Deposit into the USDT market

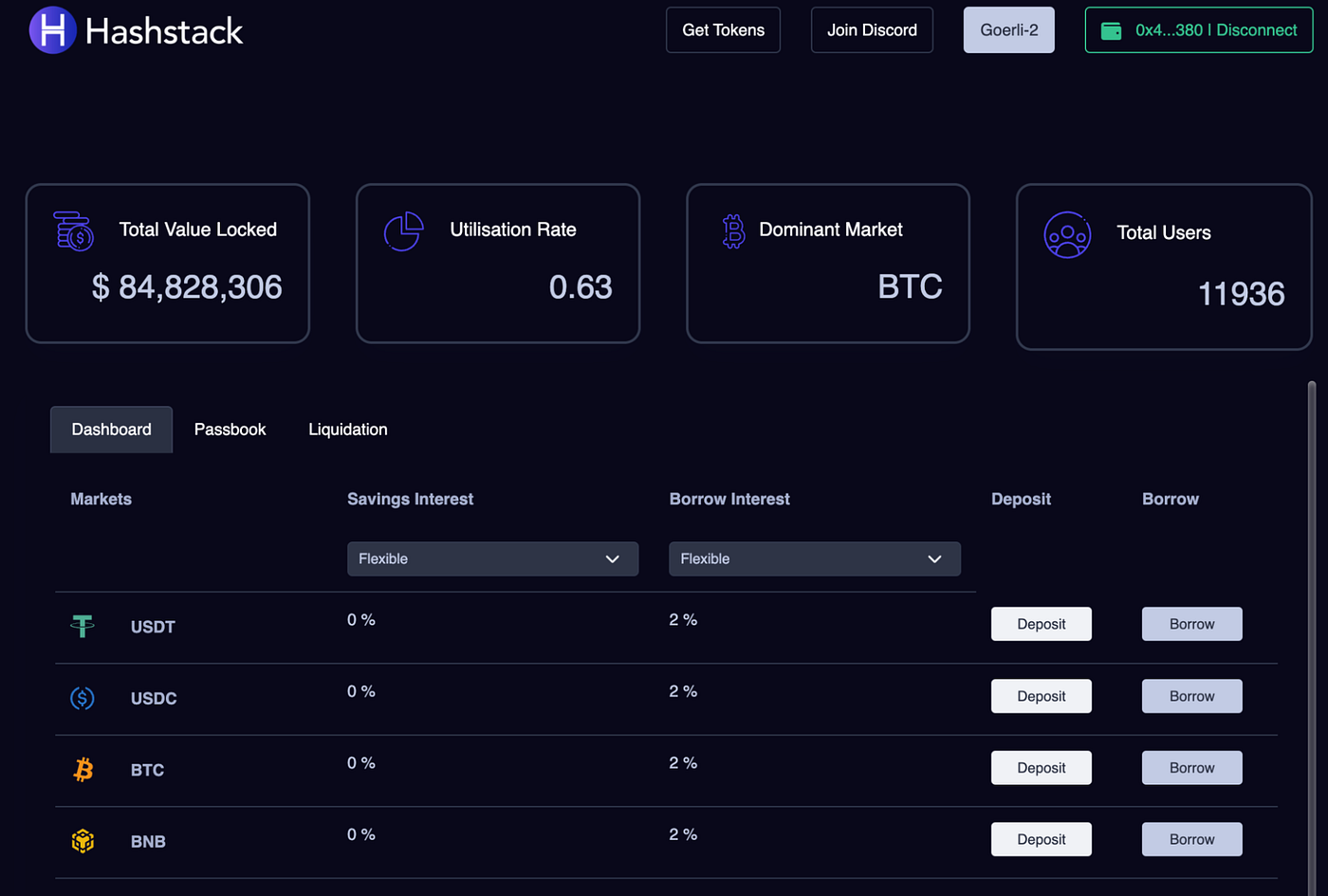[1042, 624]
